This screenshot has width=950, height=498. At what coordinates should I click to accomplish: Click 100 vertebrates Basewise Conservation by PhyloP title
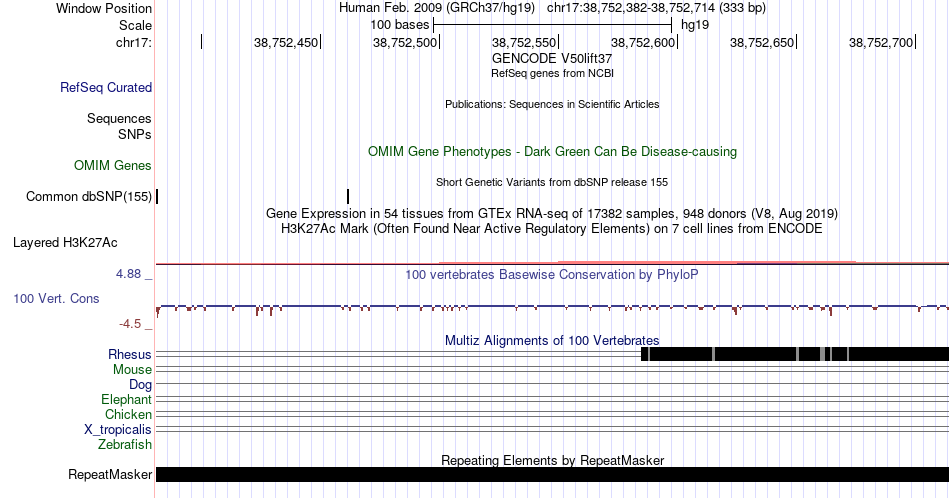[552, 274]
